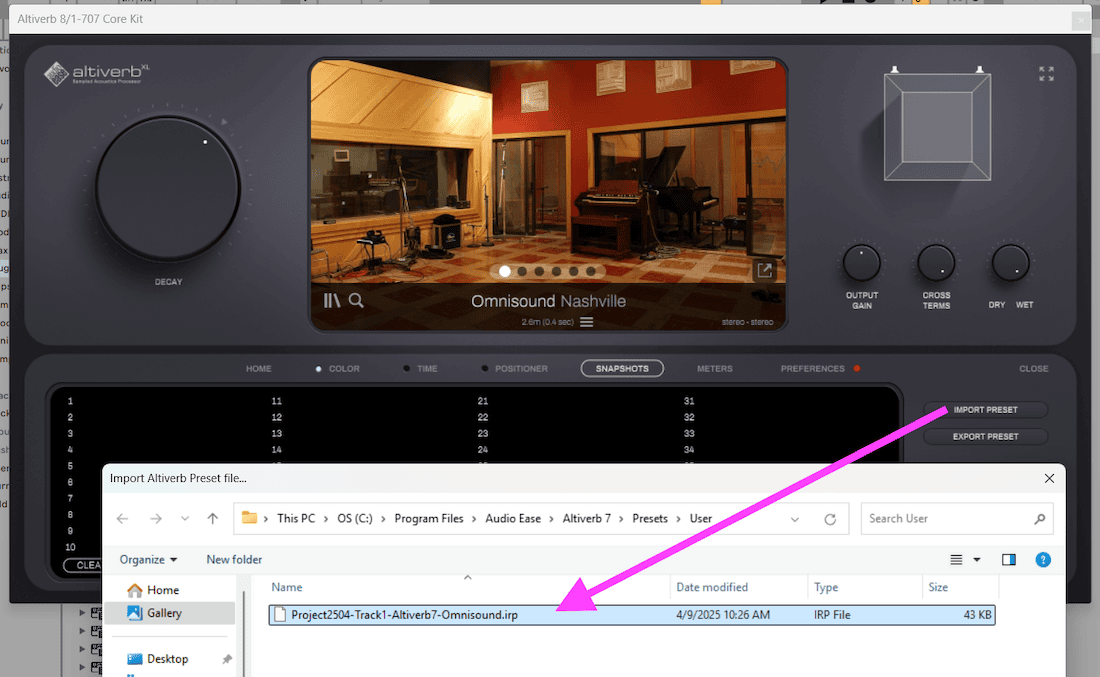This screenshot has width=1100, height=677.
Task: Click the CLEAR snapshots button
Action: [83, 565]
